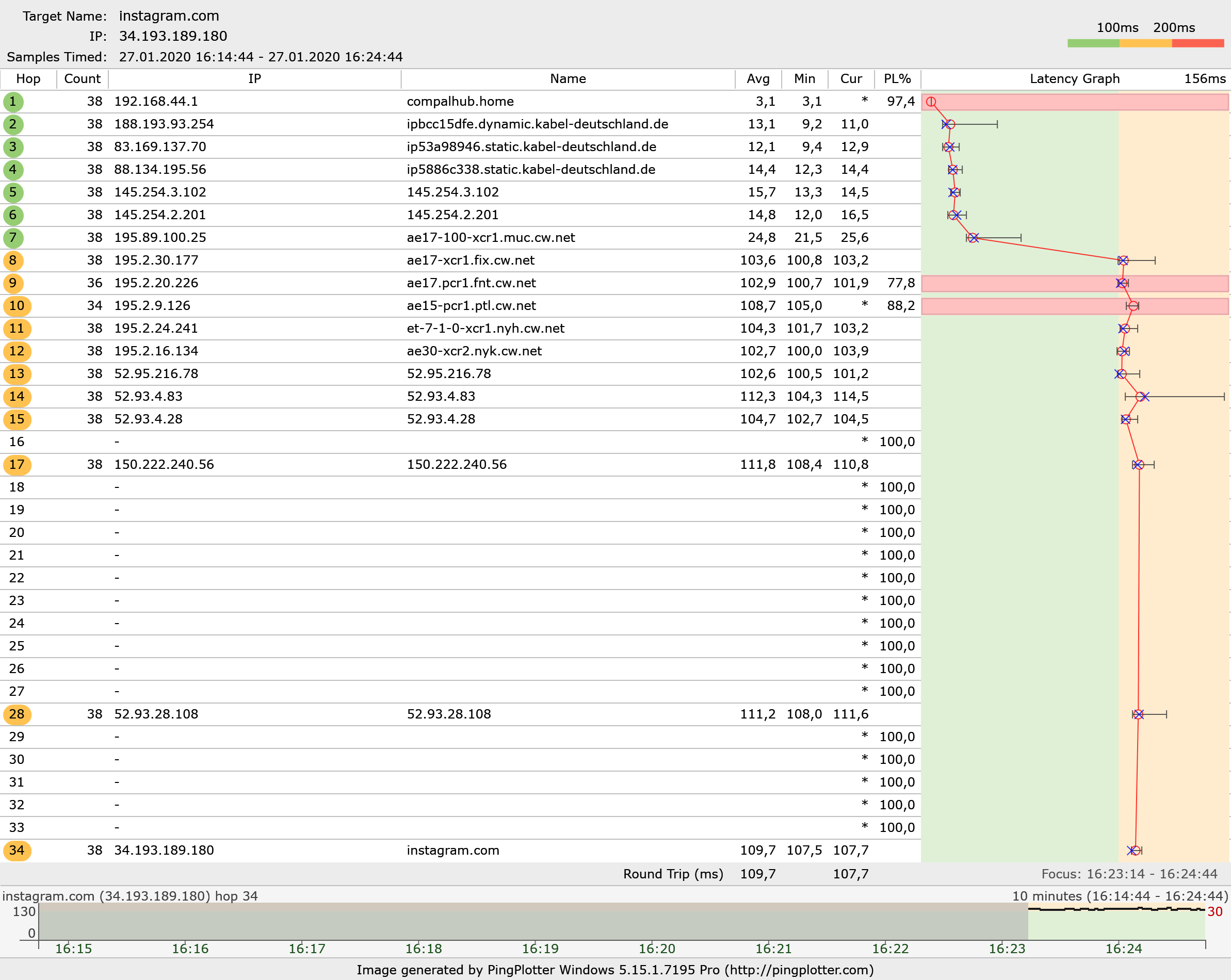
Task: Select the 52.93.28.108 IP address cell
Action: 156,714
